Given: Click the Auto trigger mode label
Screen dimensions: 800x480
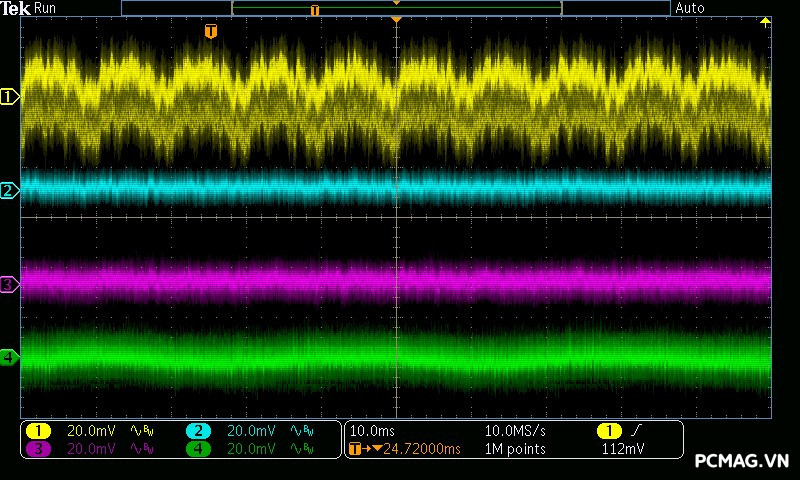Looking at the screenshot, I should click(690, 8).
